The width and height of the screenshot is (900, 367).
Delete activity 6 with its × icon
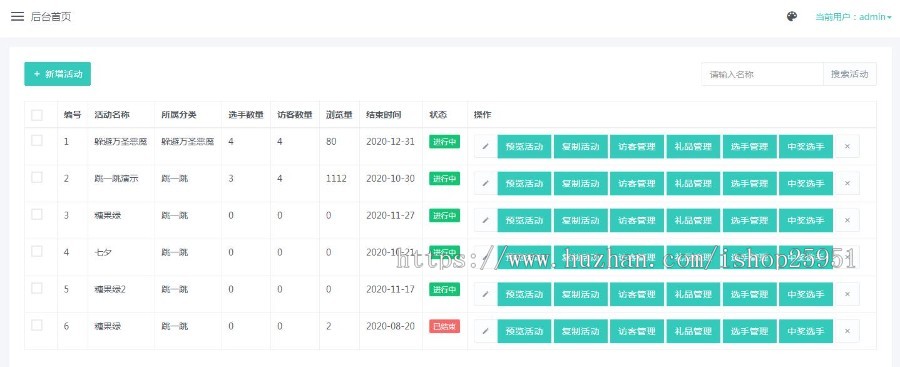pos(847,331)
